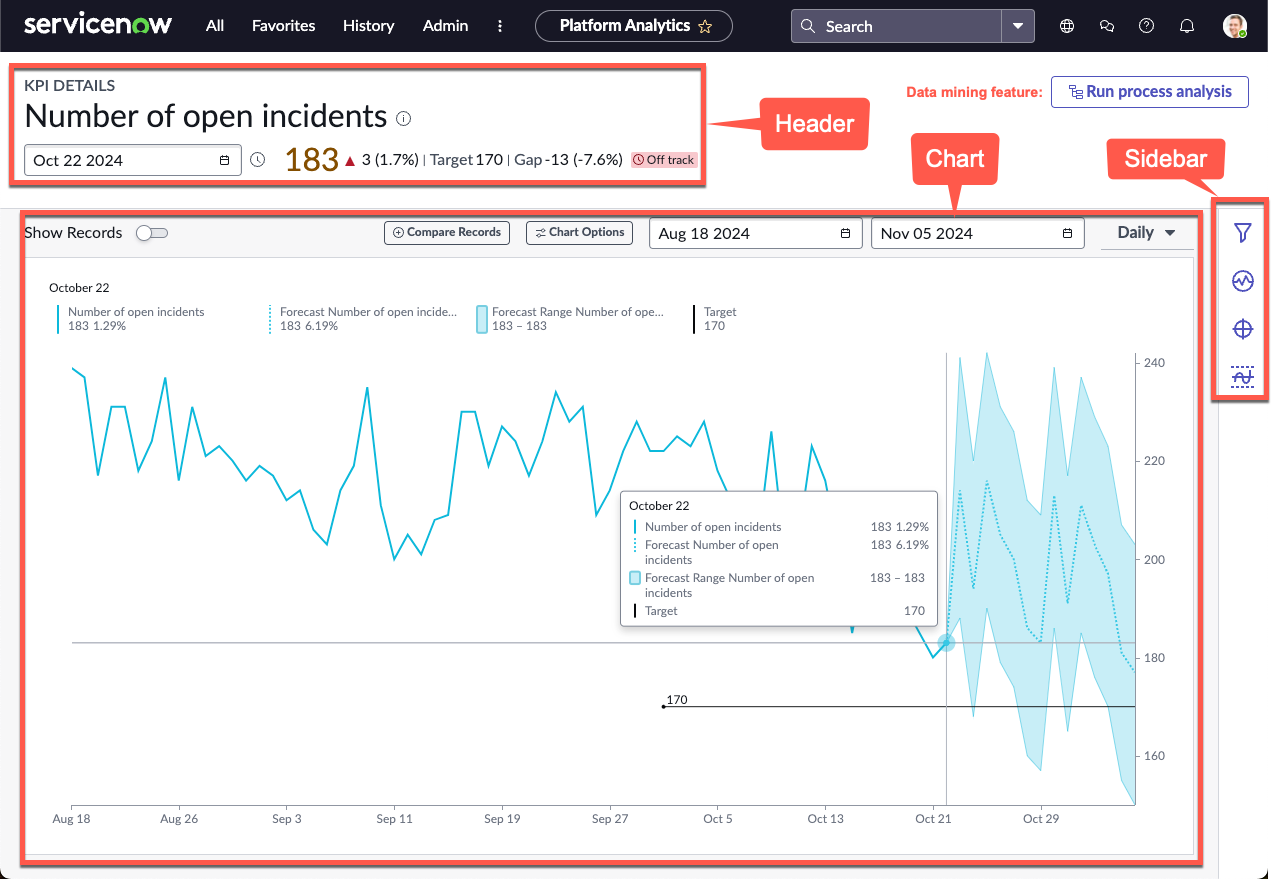Toggle Forecast Number of open incidents legend
The image size is (1271, 879).
(364, 319)
